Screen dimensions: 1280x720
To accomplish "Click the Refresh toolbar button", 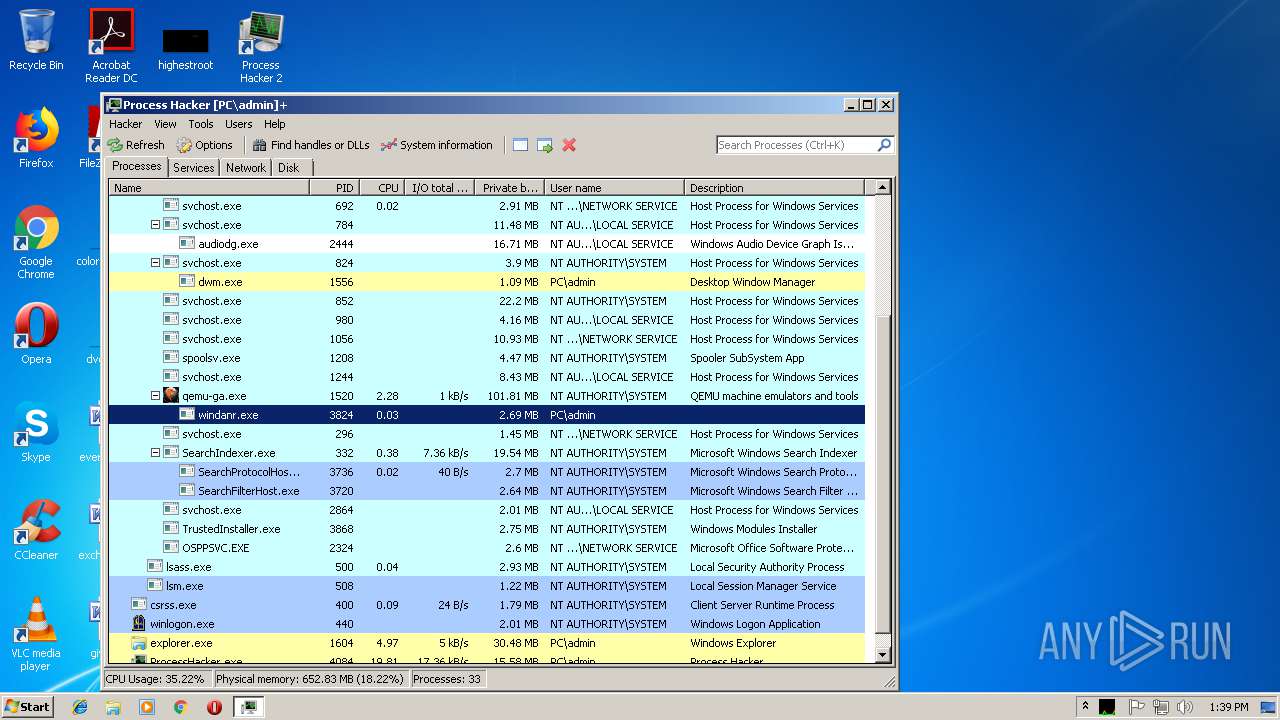I will click(x=136, y=145).
